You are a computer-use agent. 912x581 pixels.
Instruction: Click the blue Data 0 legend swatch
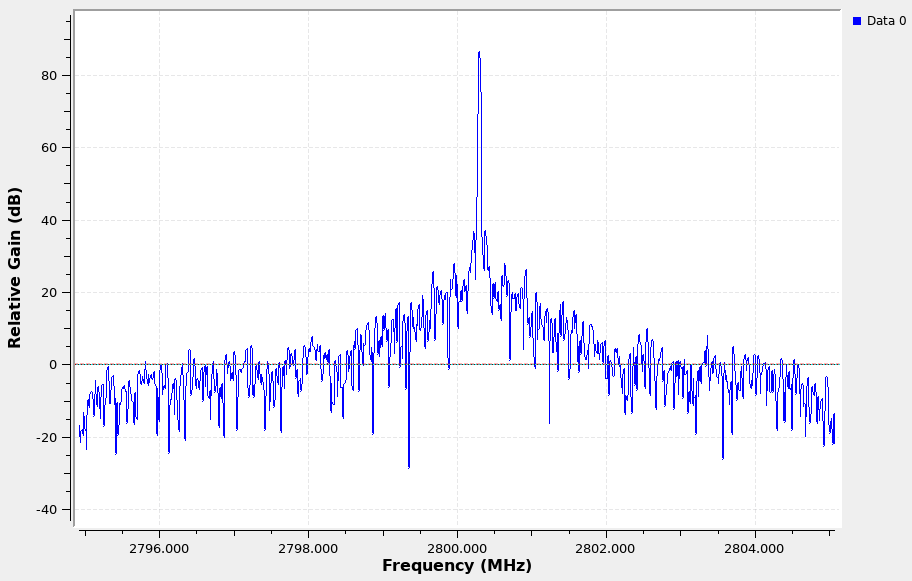click(x=857, y=21)
